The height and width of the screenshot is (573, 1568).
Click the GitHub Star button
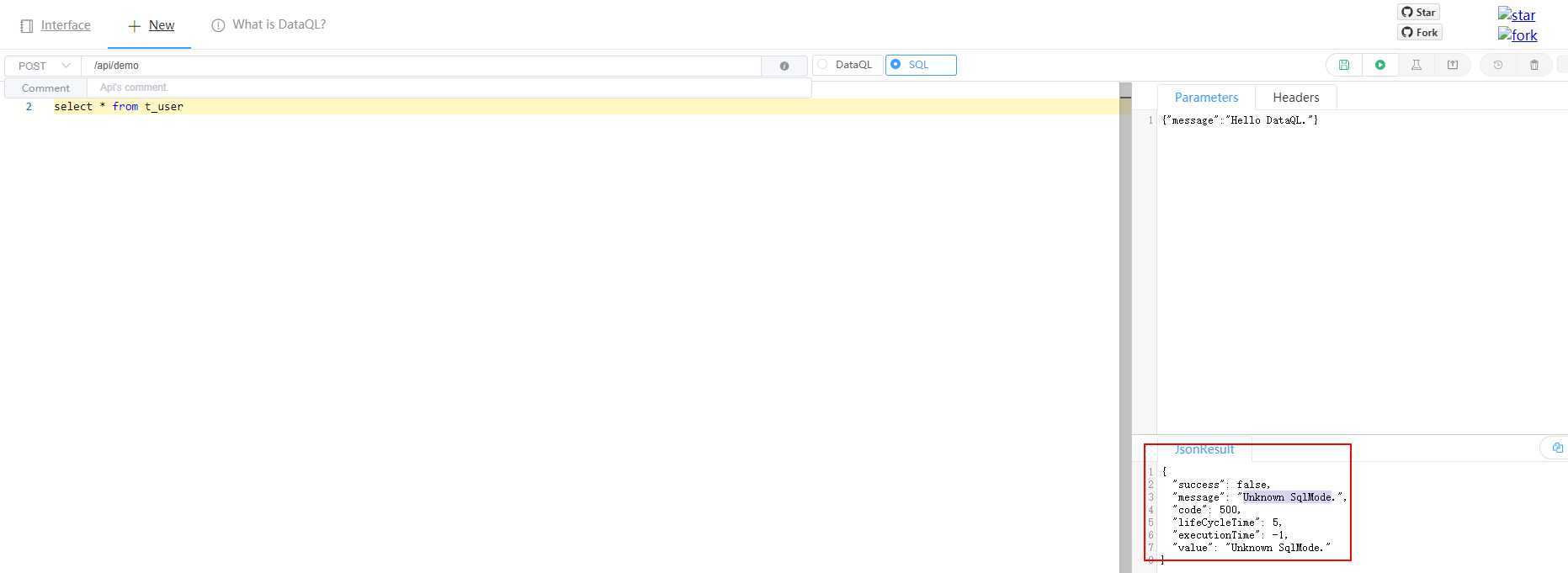pyautogui.click(x=1418, y=12)
